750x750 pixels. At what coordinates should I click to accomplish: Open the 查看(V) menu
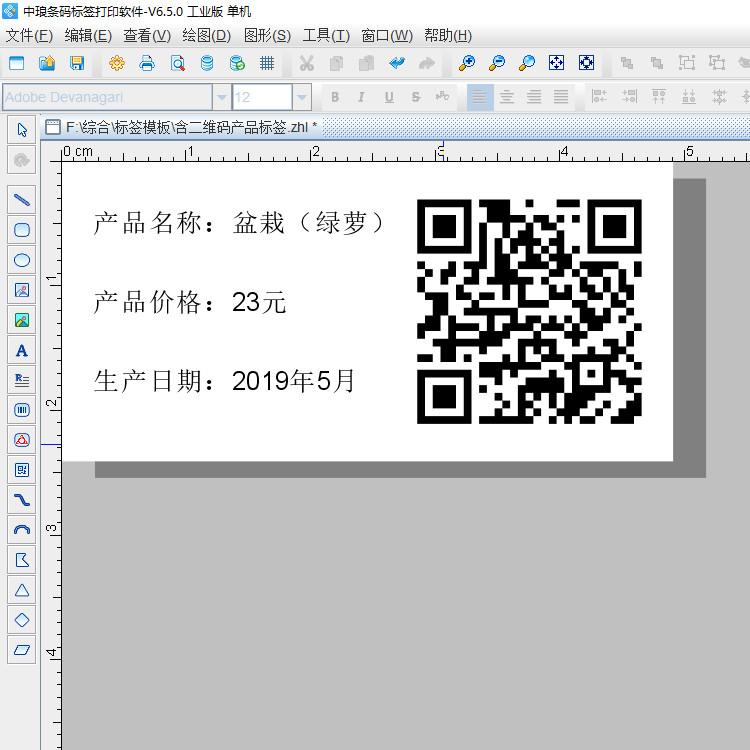[147, 35]
